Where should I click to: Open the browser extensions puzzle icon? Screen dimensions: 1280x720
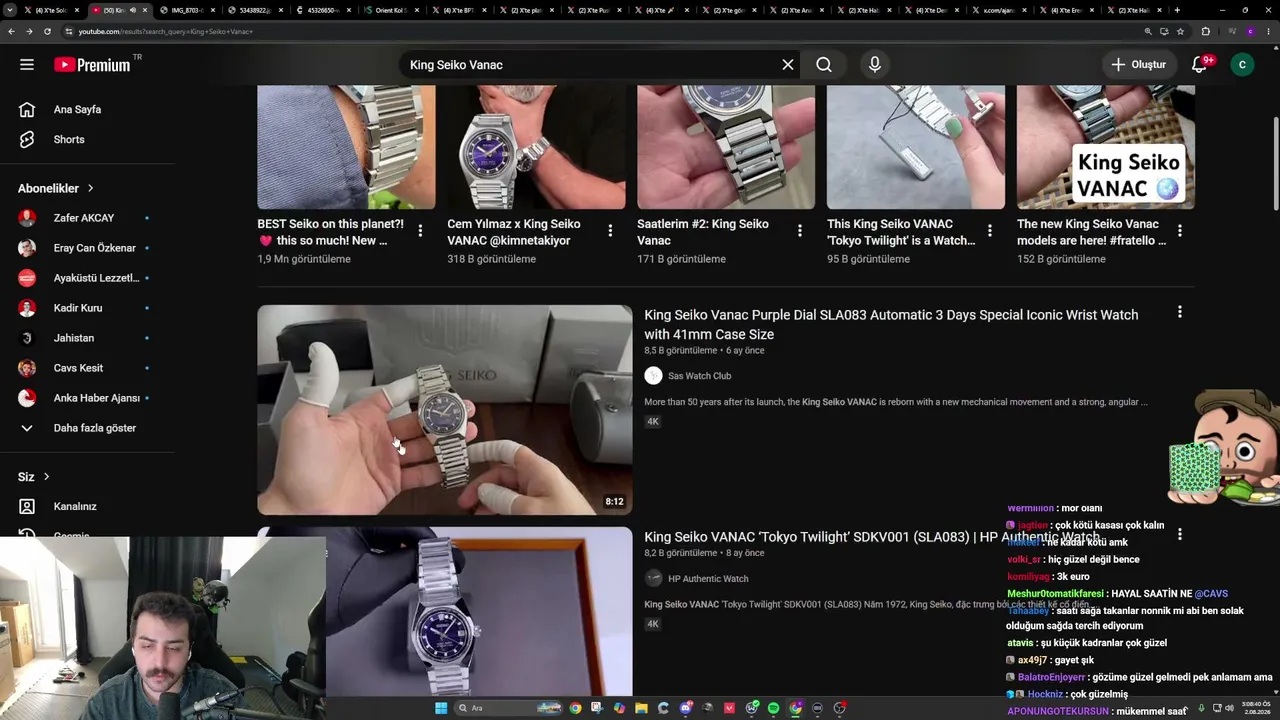[x=1205, y=31]
